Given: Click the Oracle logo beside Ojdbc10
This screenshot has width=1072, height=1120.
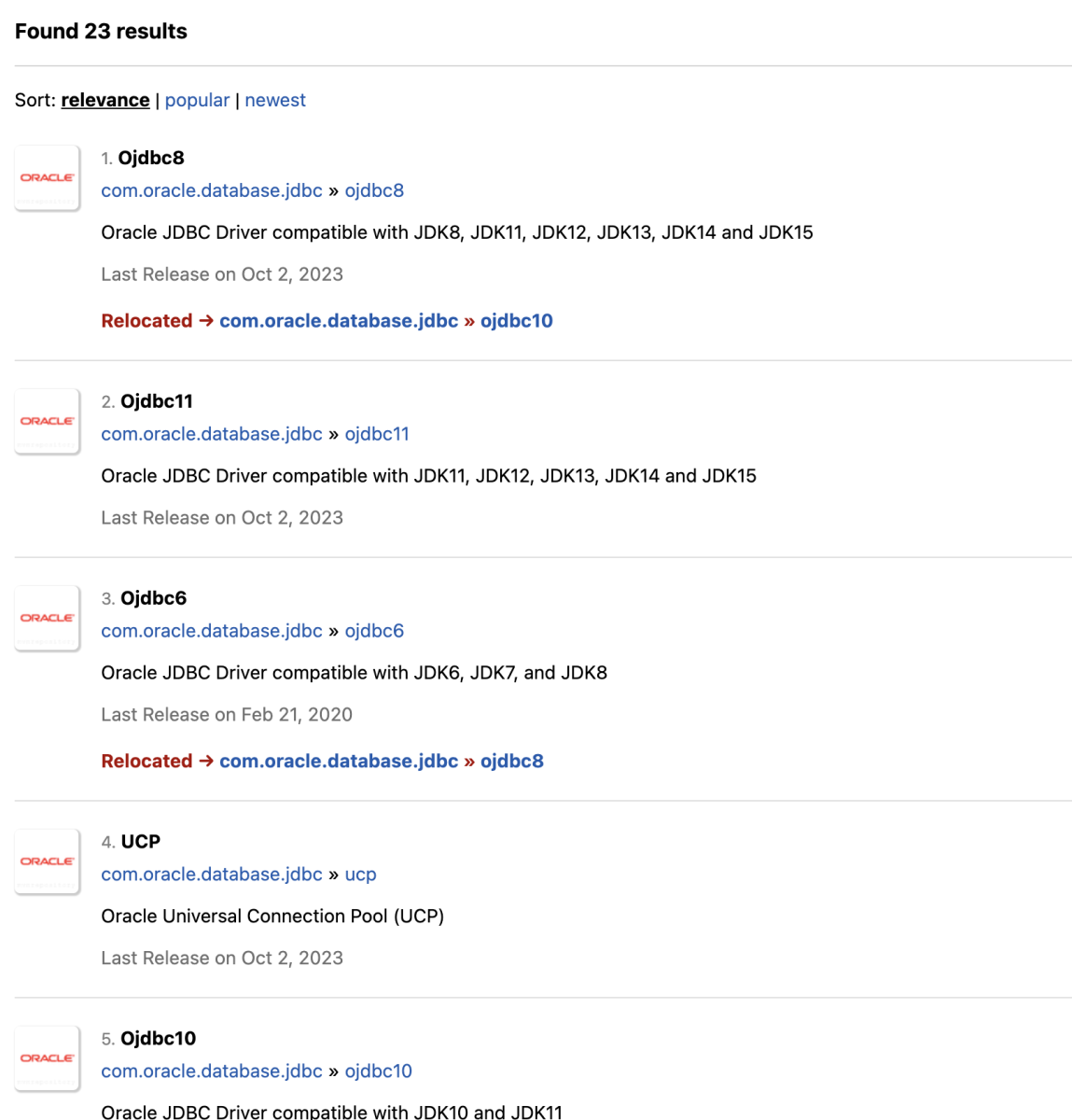Looking at the screenshot, I should tap(48, 1058).
